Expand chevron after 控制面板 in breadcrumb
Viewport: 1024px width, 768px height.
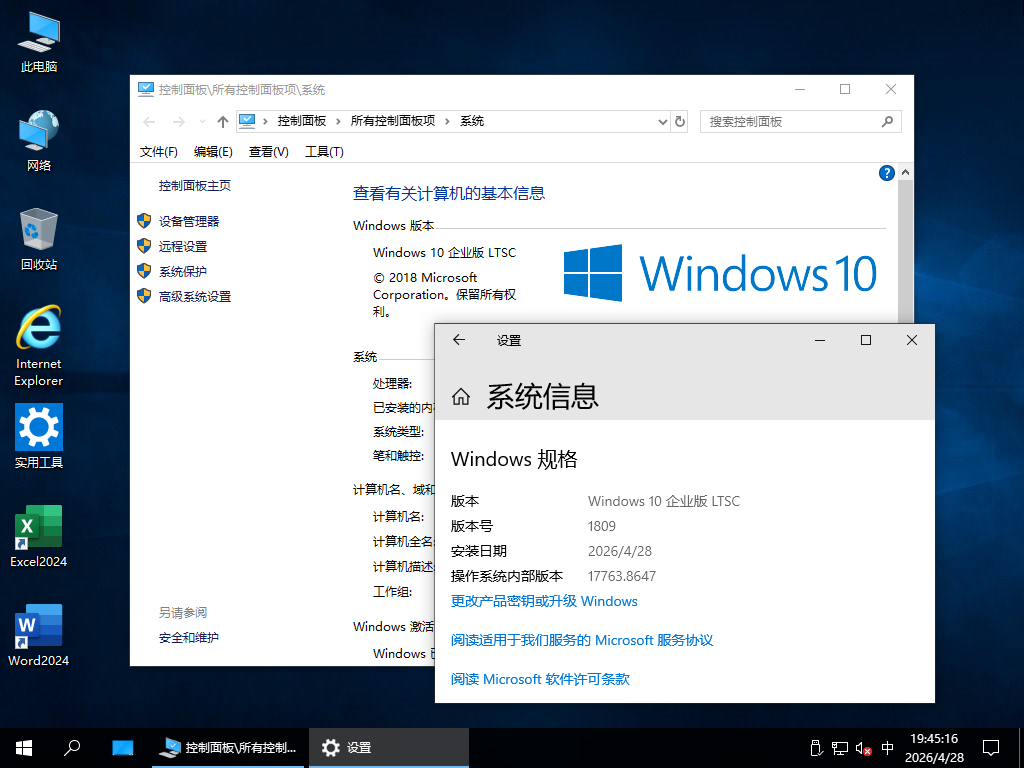pyautogui.click(x=338, y=121)
